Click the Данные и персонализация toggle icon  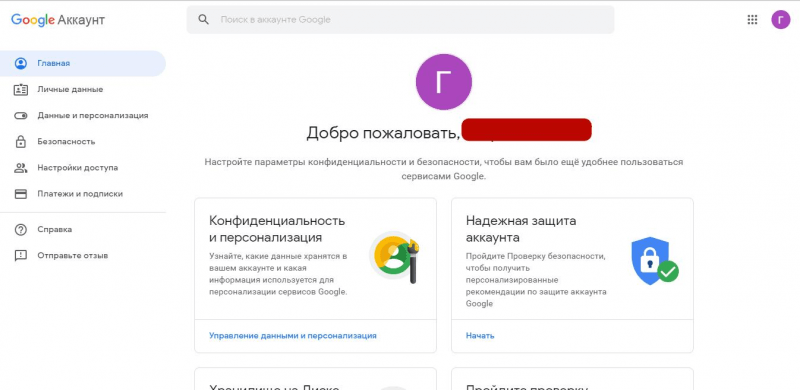tap(20, 116)
